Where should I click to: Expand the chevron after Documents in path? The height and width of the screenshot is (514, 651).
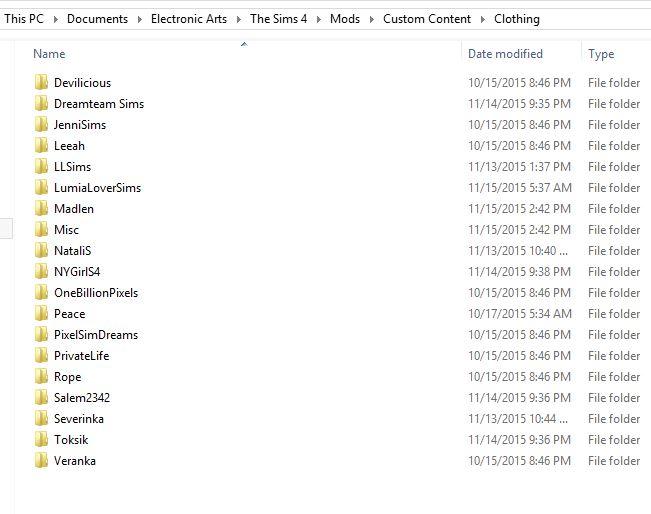[139, 19]
